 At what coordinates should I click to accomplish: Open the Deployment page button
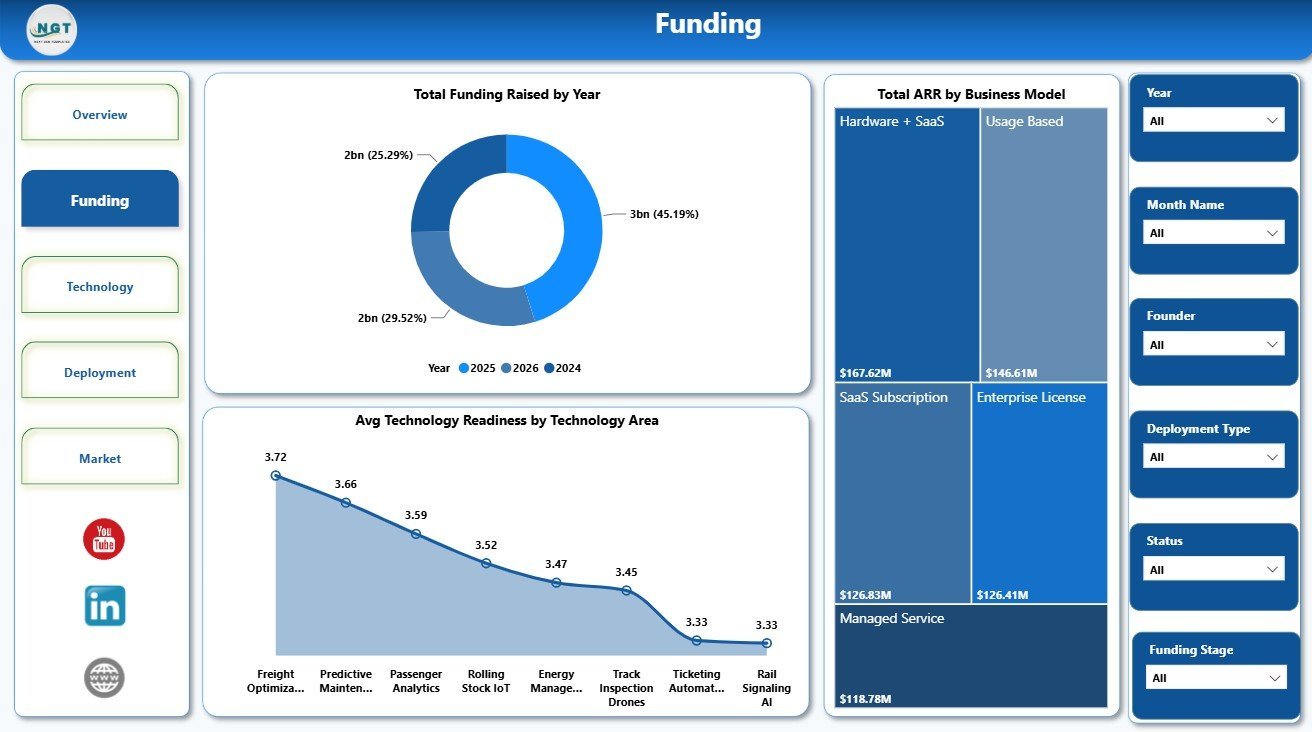tap(100, 371)
